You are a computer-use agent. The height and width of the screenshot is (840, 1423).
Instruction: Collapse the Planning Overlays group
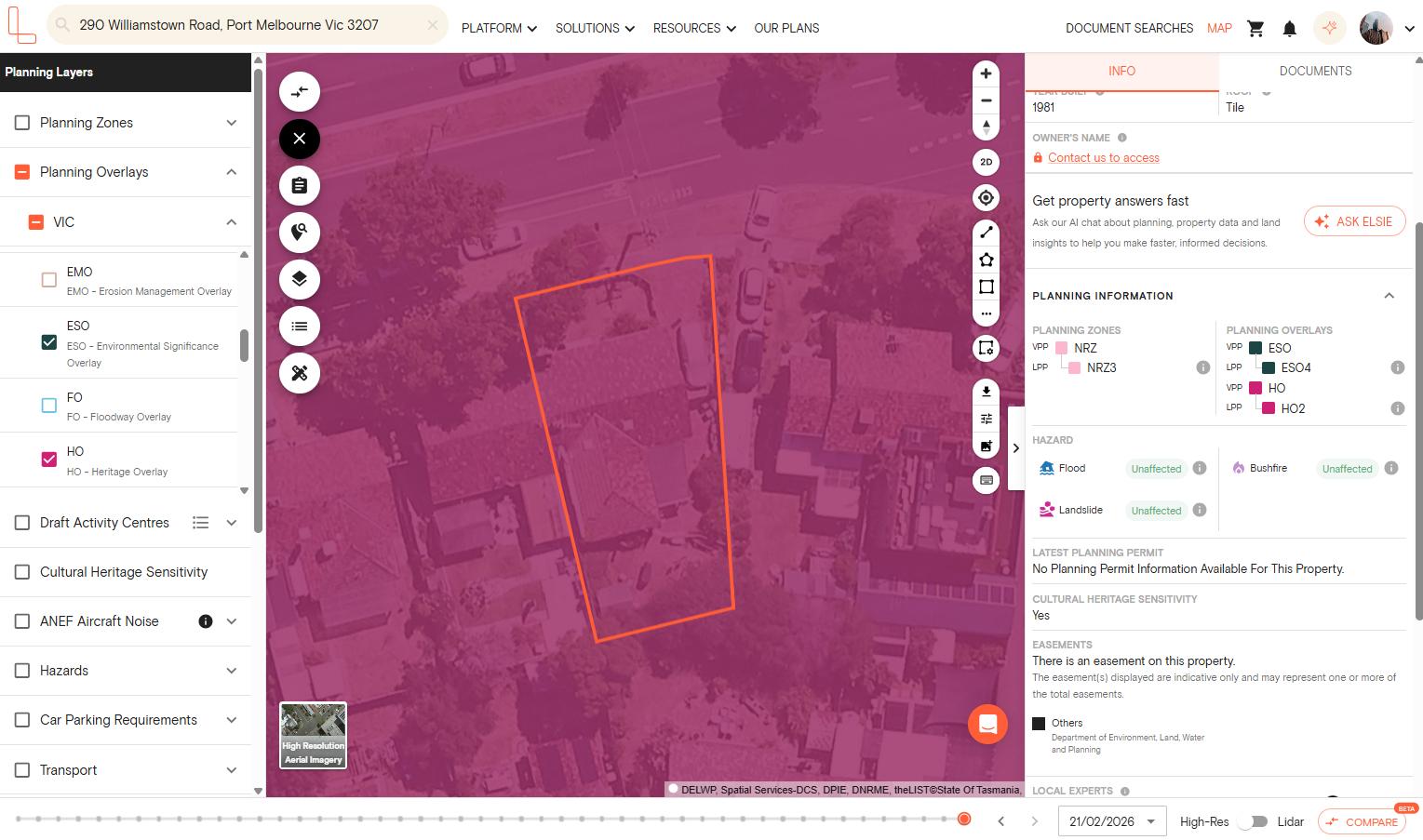click(232, 172)
